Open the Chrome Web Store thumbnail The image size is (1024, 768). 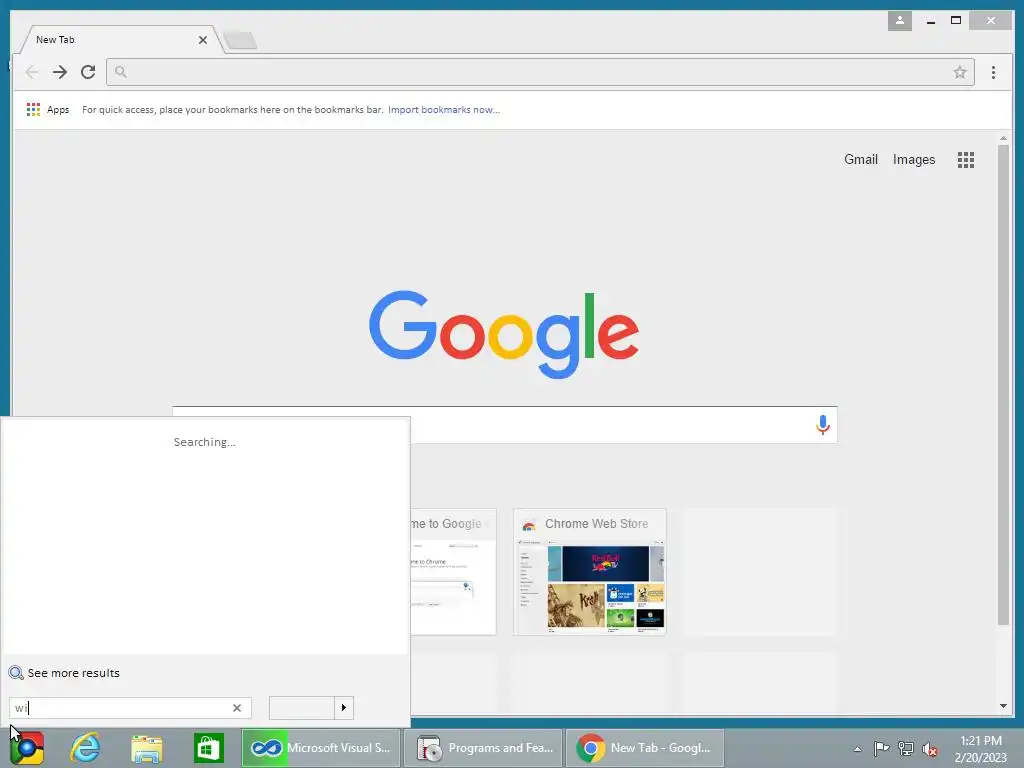590,571
